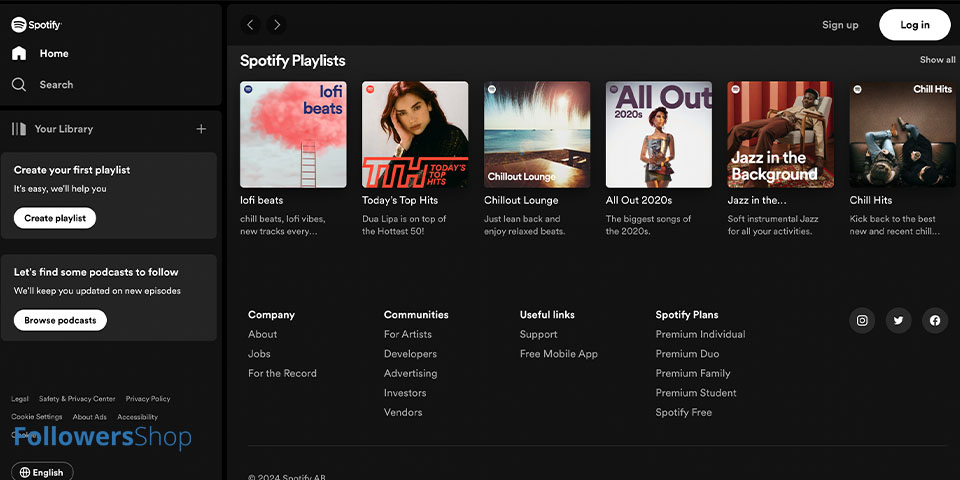Open the Premium Family plan link
The image size is (960, 480).
pos(693,373)
